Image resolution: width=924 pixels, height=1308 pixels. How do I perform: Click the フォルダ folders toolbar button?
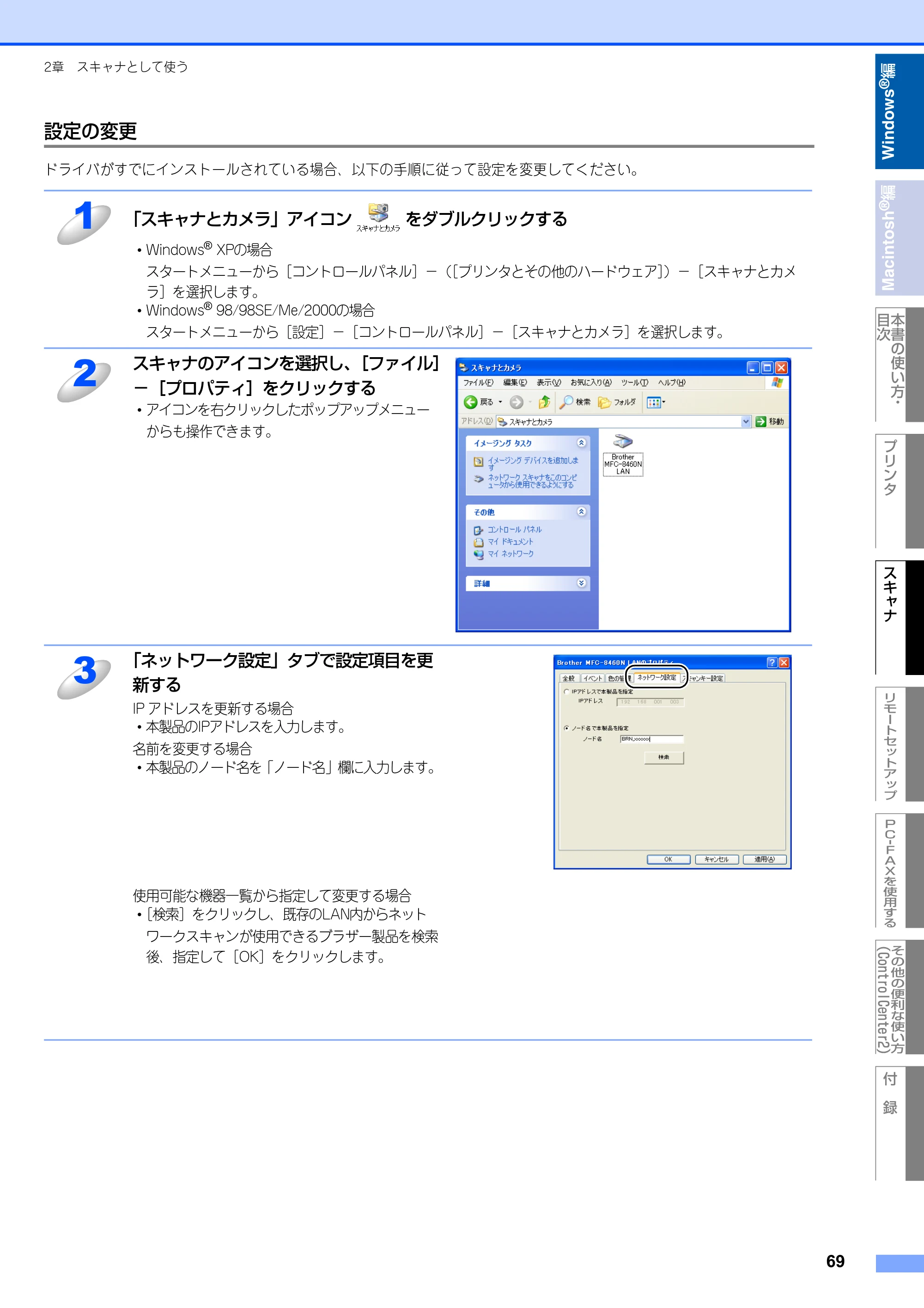(616, 402)
